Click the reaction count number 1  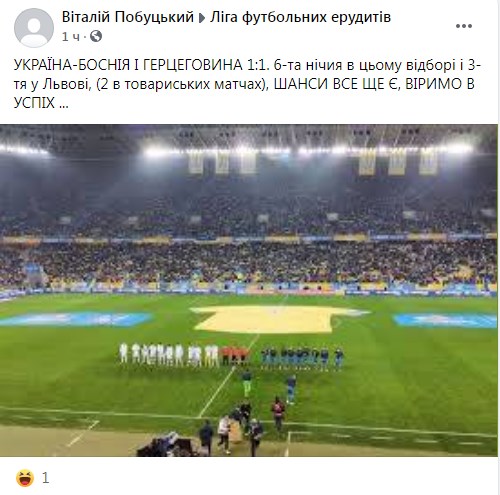point(46,478)
